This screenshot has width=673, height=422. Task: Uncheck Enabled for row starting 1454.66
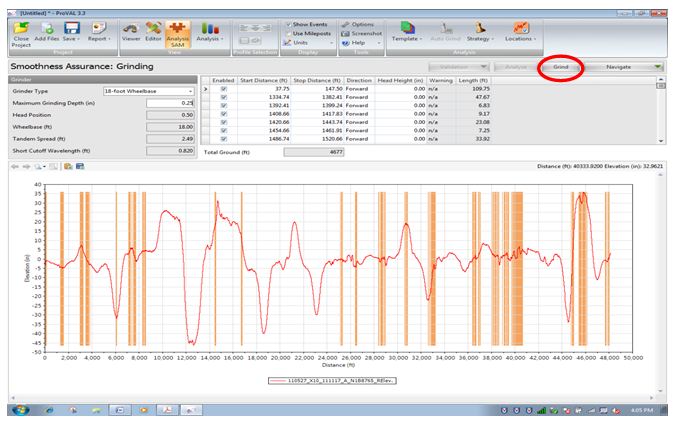224,131
